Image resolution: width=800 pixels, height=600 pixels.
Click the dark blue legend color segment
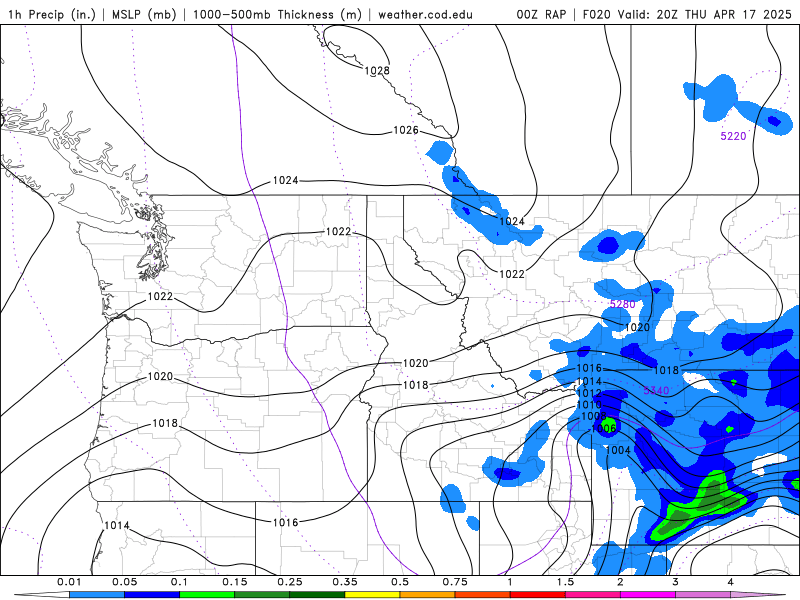[x=152, y=594]
